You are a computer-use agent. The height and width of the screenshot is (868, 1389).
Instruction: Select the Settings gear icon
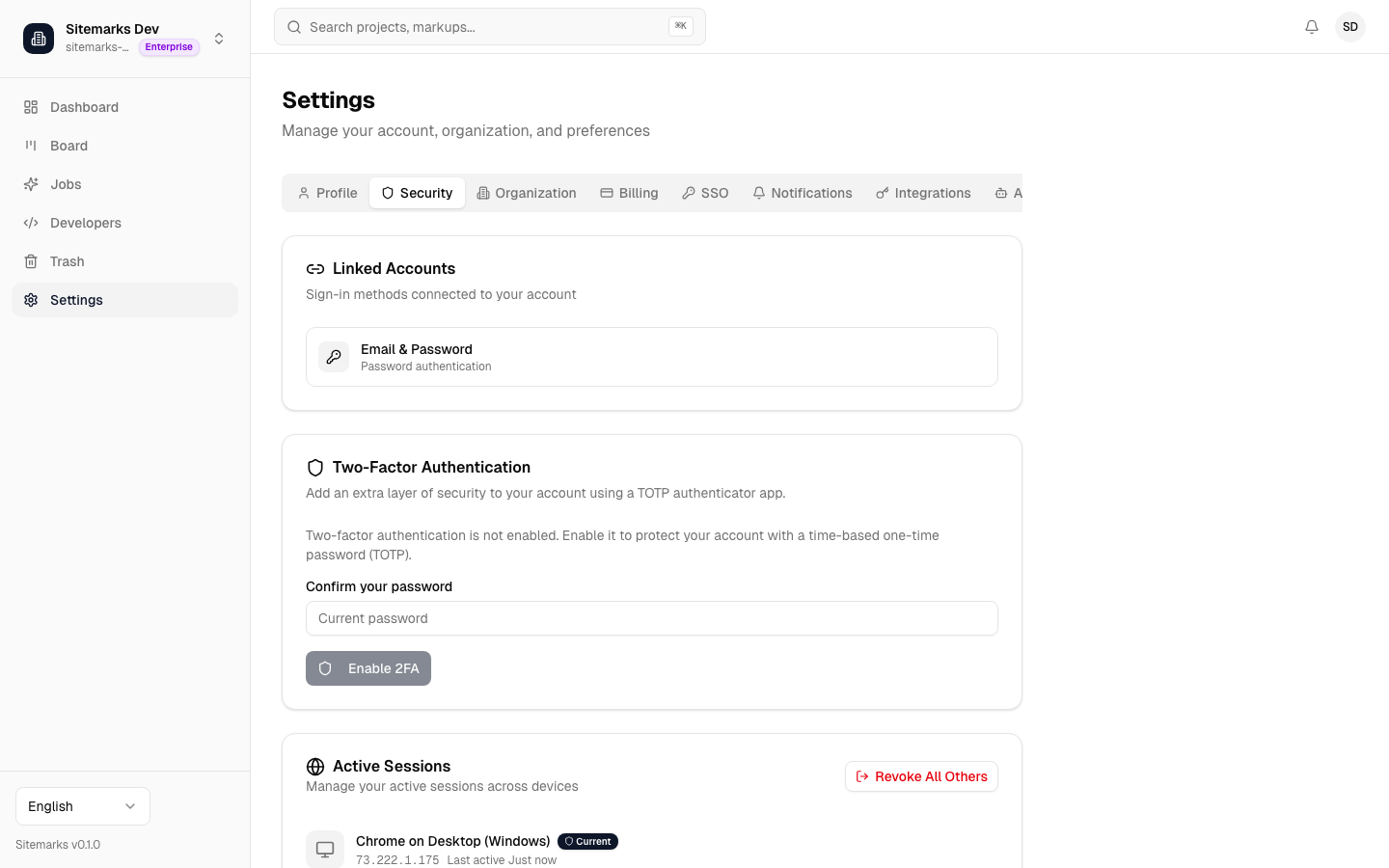30,300
